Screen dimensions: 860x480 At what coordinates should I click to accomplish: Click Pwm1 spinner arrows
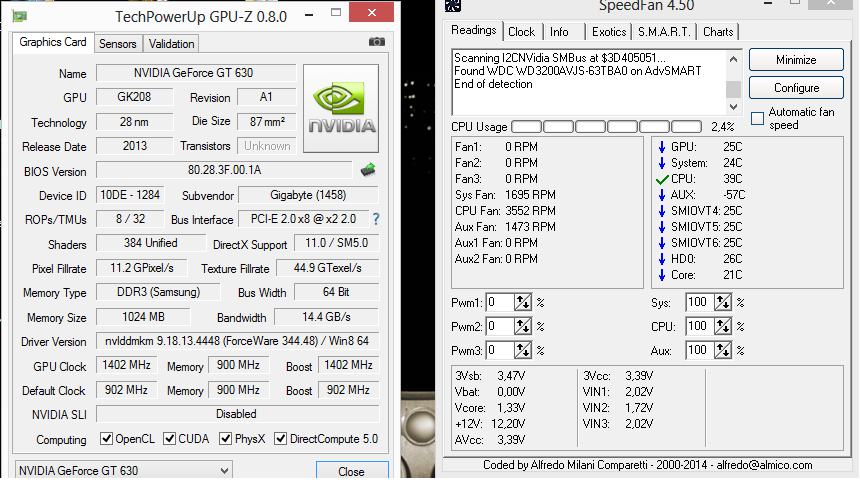tap(523, 302)
